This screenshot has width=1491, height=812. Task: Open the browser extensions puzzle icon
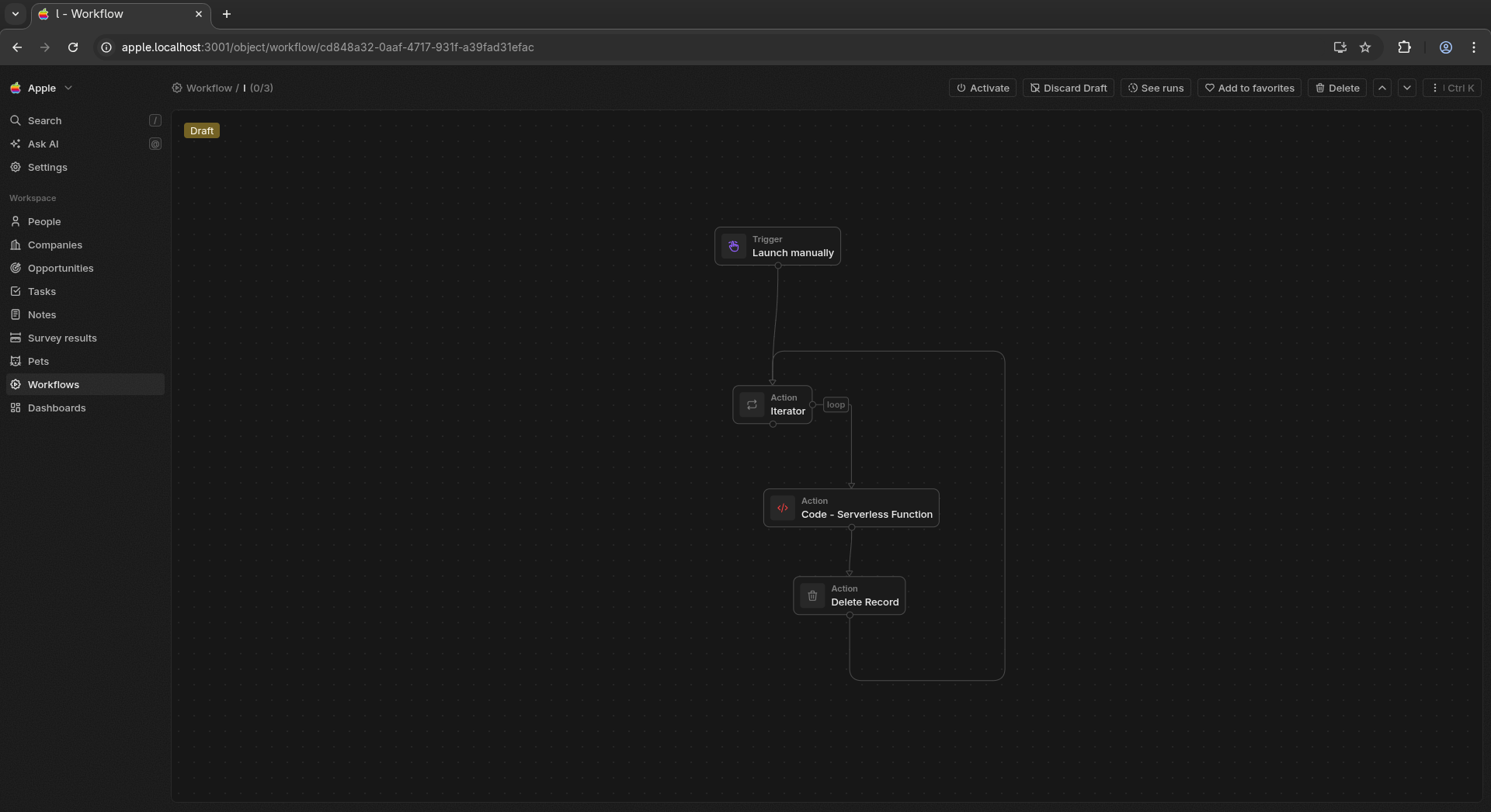click(x=1404, y=47)
